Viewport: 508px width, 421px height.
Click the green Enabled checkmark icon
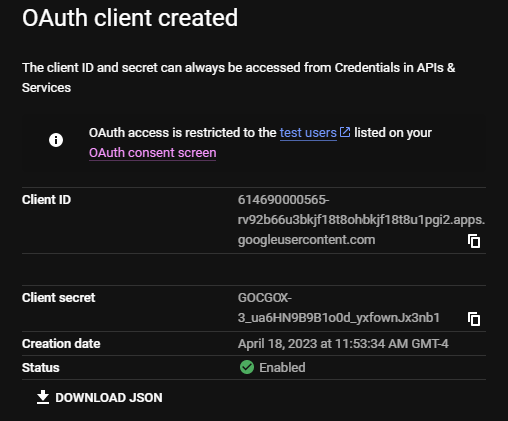[x=247, y=367]
